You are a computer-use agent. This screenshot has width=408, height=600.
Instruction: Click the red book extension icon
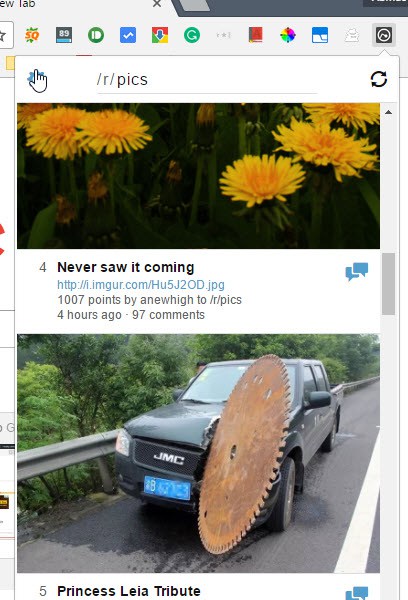pos(256,35)
